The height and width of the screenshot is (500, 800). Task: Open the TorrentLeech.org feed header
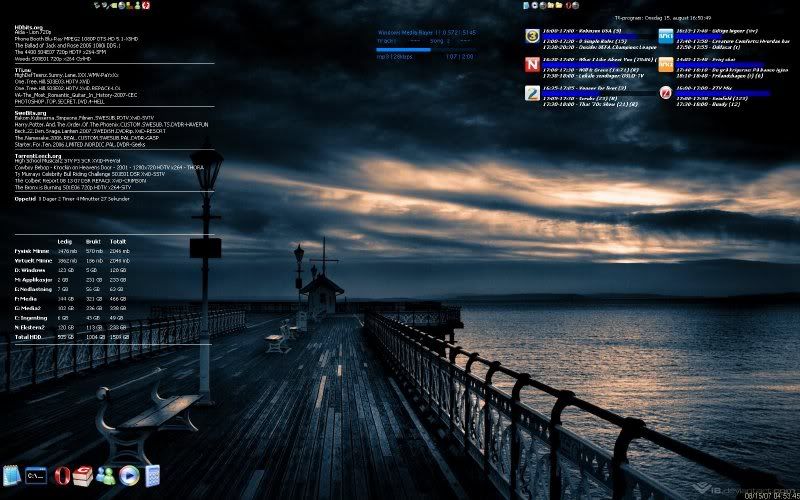pos(38,156)
